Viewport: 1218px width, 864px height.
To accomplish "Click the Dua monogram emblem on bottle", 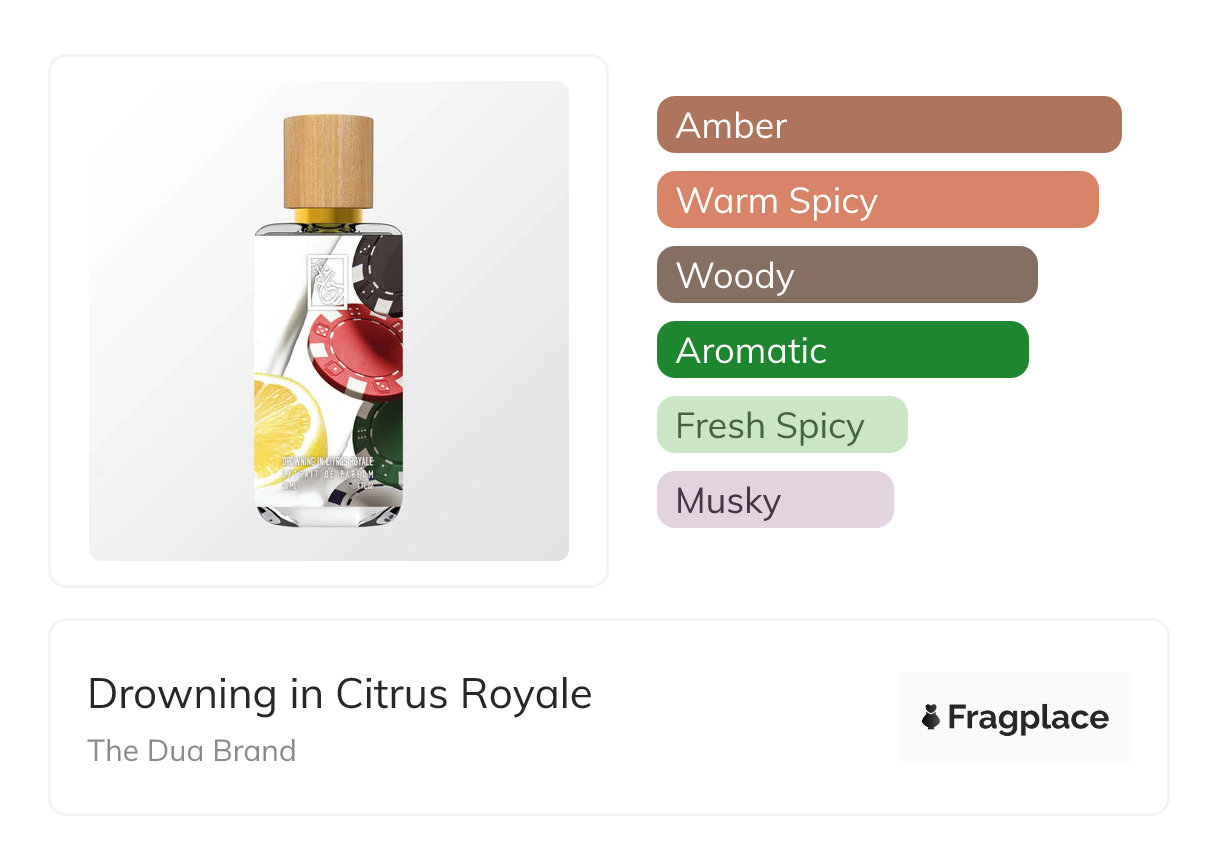I will (x=326, y=281).
